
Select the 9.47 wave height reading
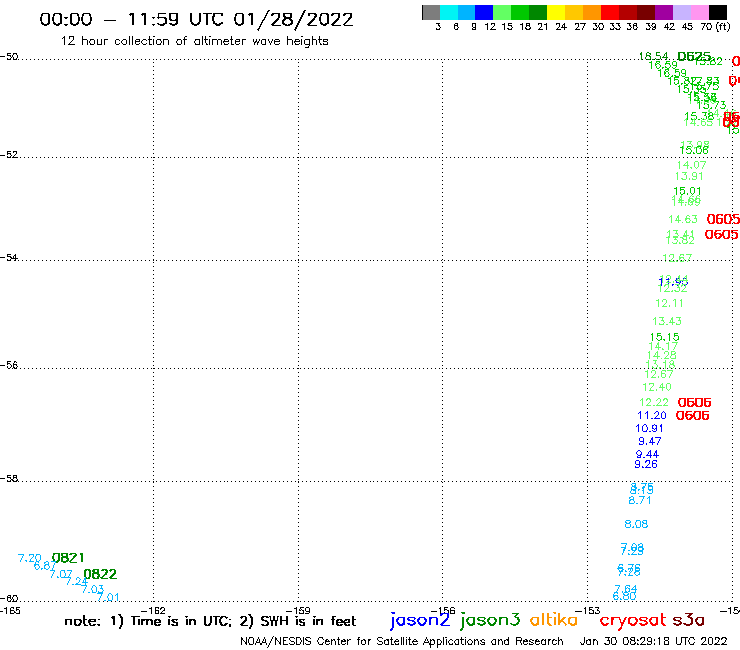(x=650, y=441)
